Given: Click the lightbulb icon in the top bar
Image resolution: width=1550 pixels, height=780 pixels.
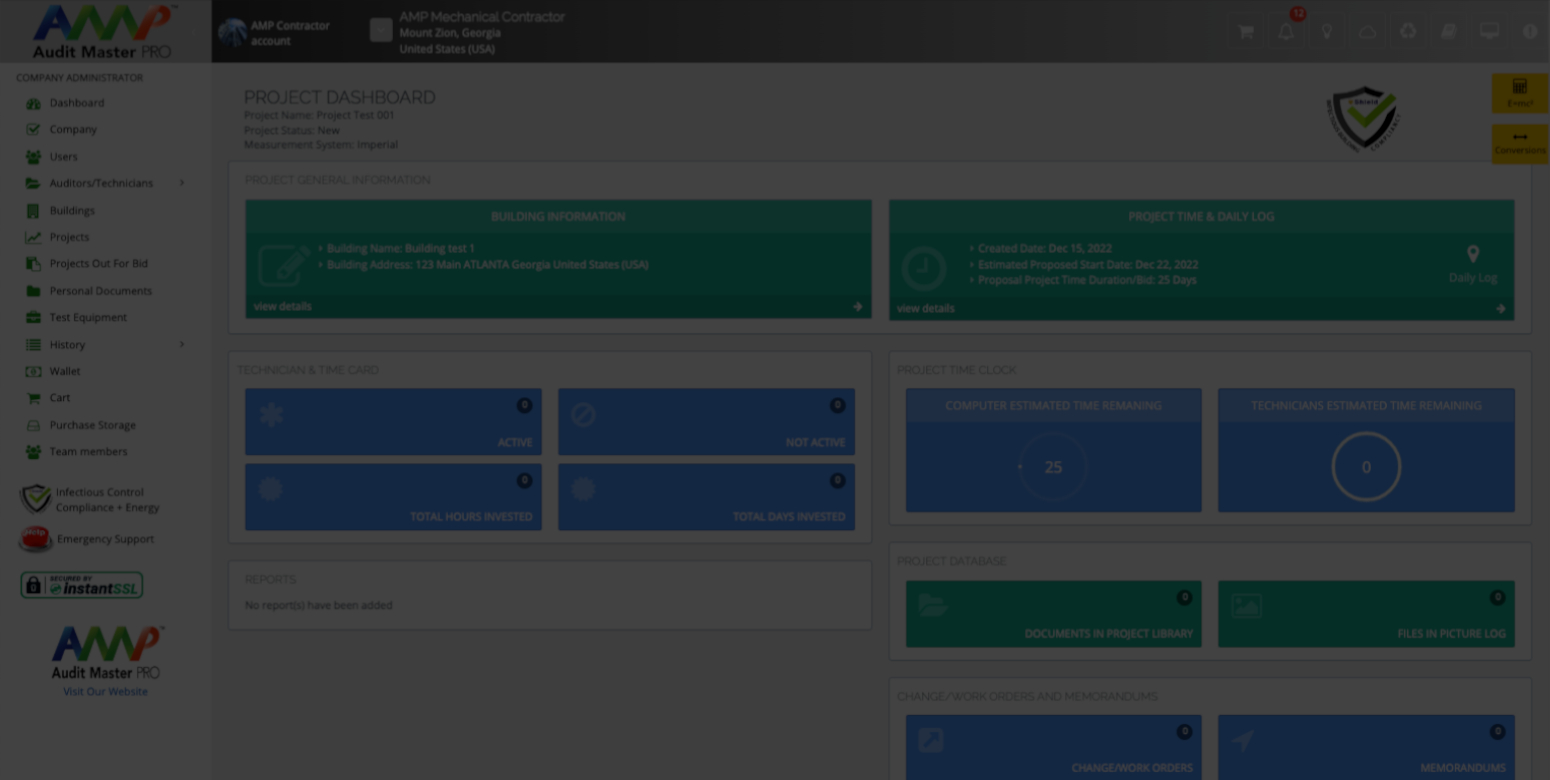Looking at the screenshot, I should click(1326, 31).
